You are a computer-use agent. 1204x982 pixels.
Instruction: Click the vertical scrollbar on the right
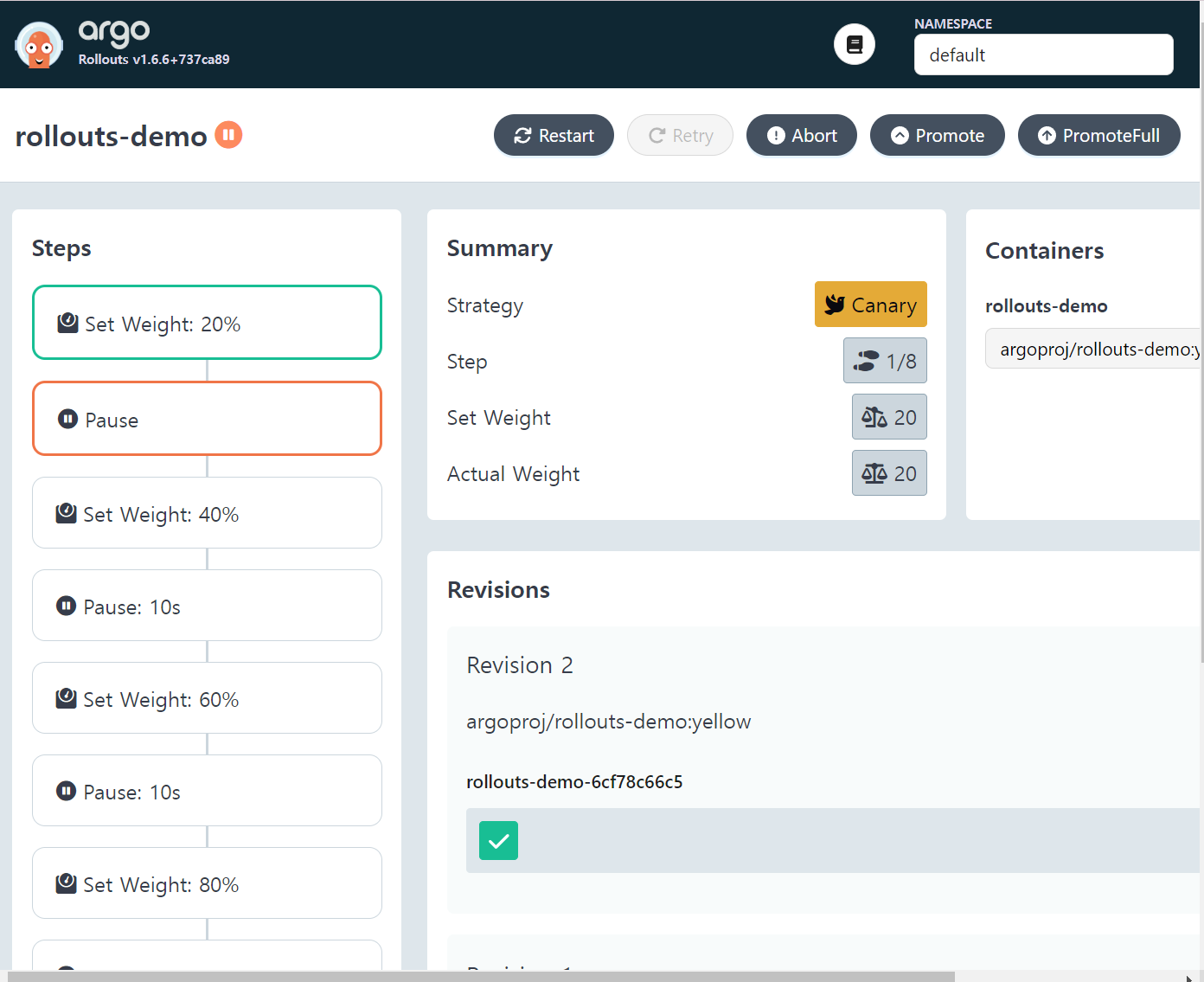click(1201, 342)
